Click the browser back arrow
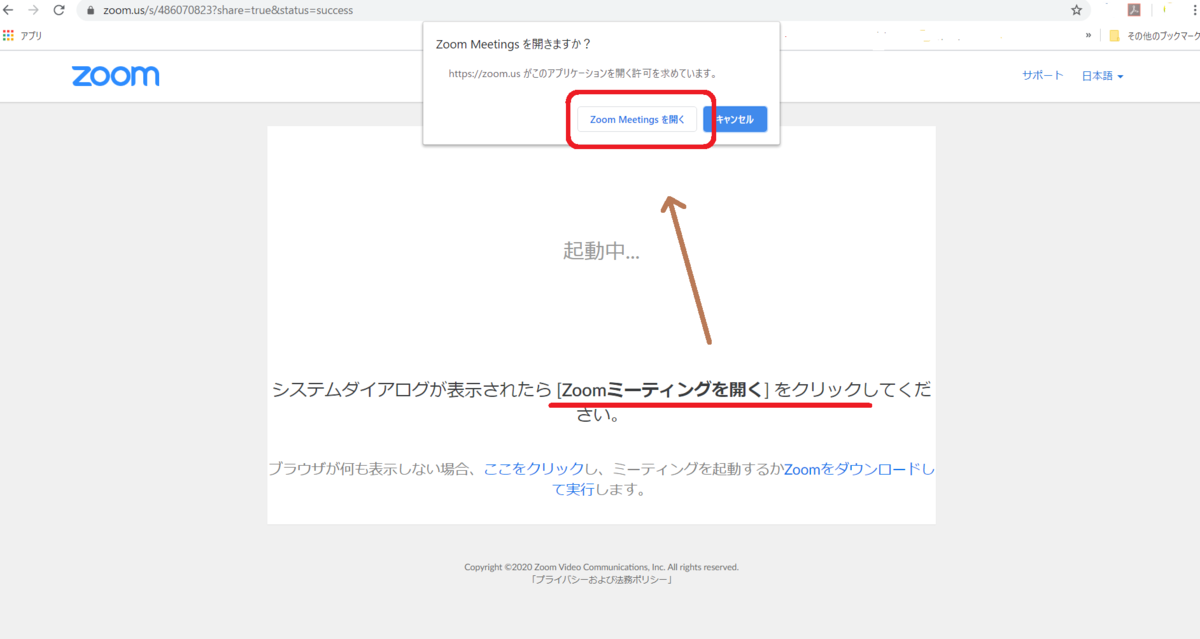1200x639 pixels. [x=9, y=10]
